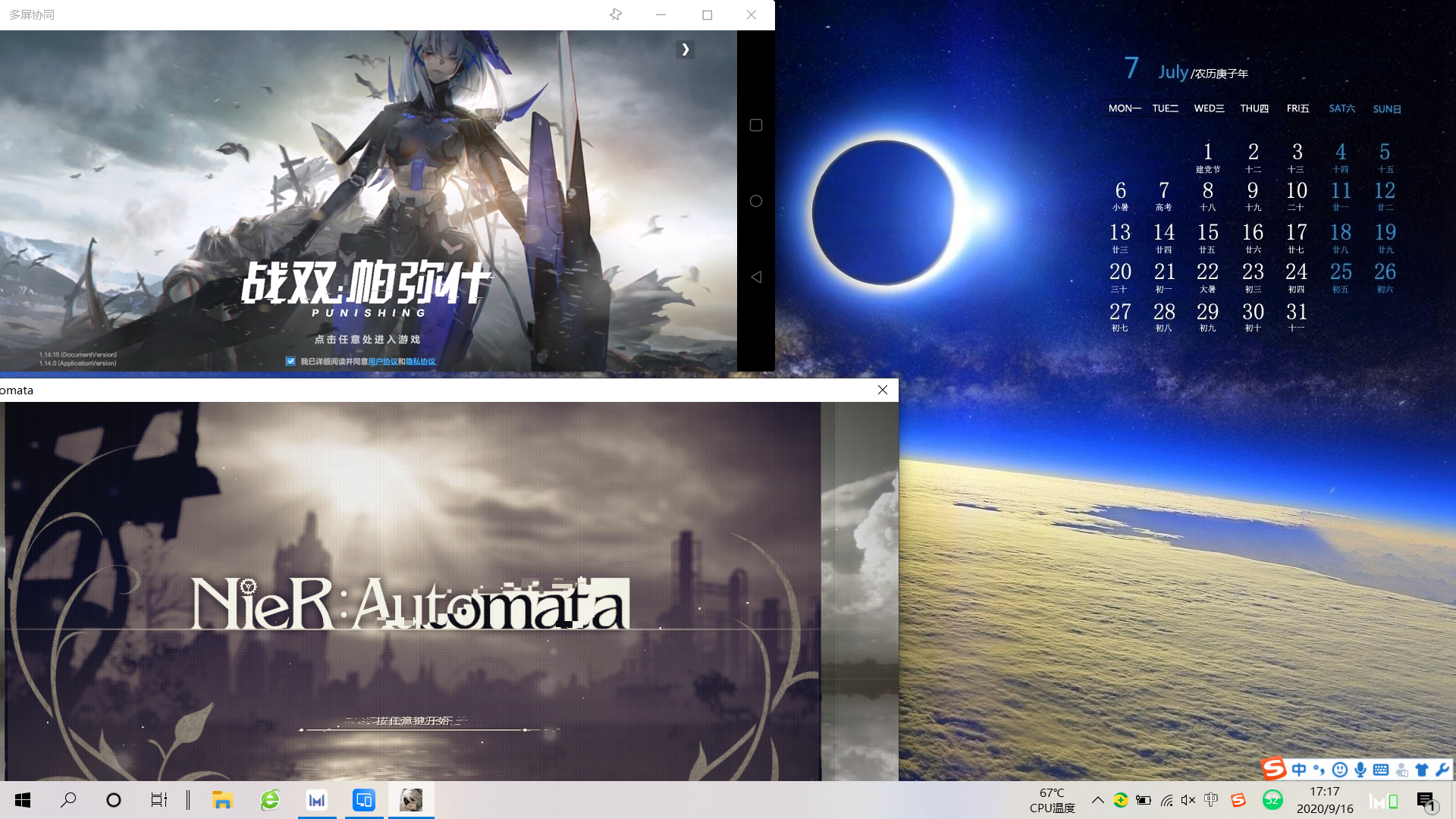Open the phone-link tray icon beside clock
Viewport: 1456px width, 819px height.
pos(1384,801)
